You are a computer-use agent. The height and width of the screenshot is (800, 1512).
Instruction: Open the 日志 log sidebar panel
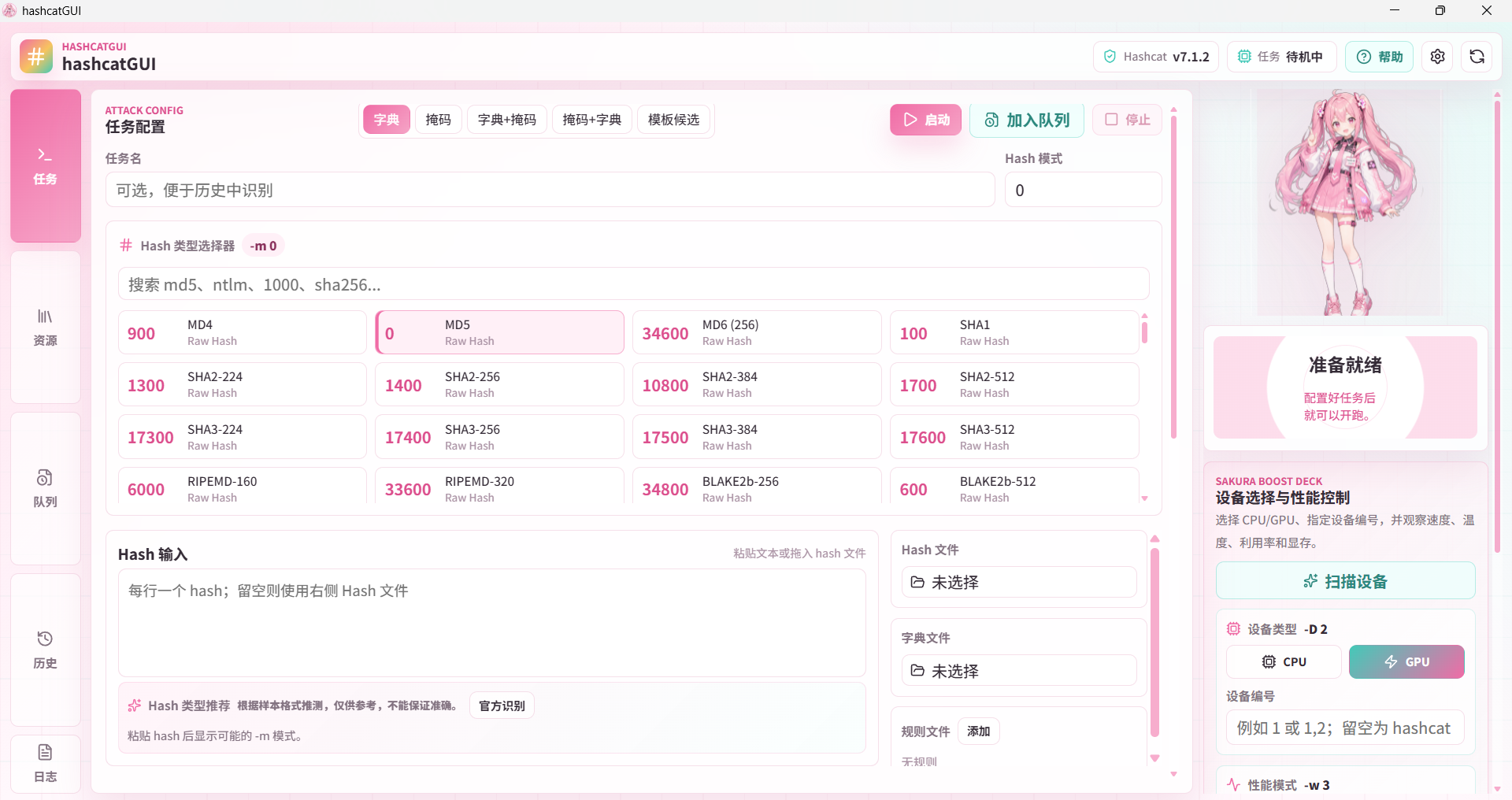coord(46,764)
